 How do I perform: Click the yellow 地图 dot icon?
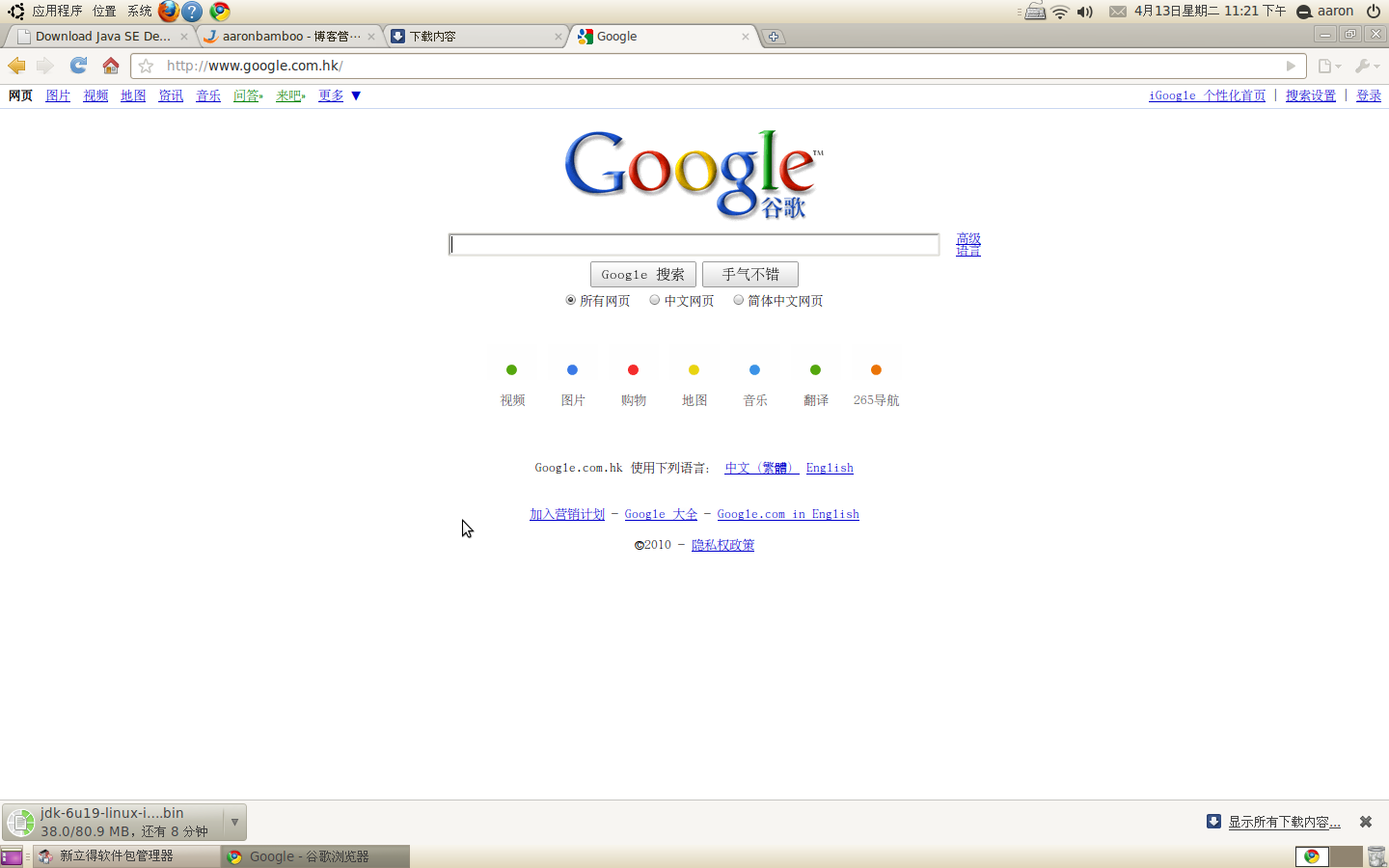[694, 370]
